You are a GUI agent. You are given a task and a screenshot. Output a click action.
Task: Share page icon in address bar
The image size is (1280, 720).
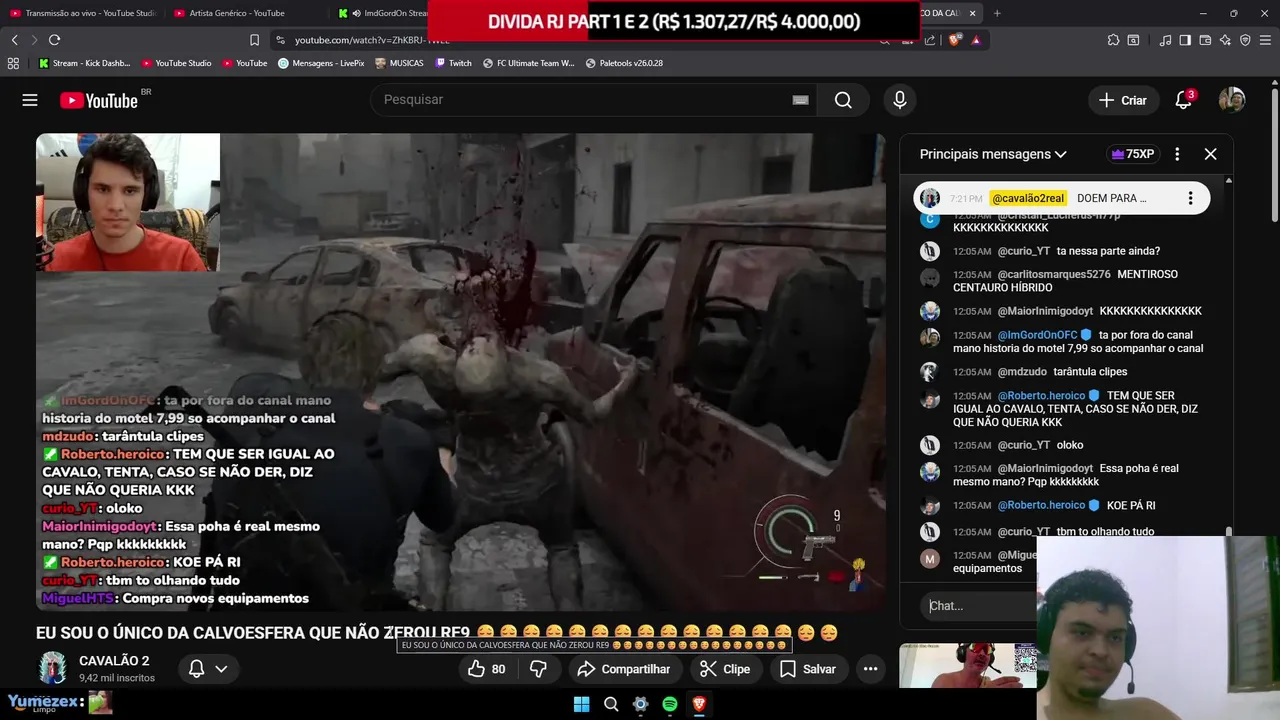click(930, 40)
